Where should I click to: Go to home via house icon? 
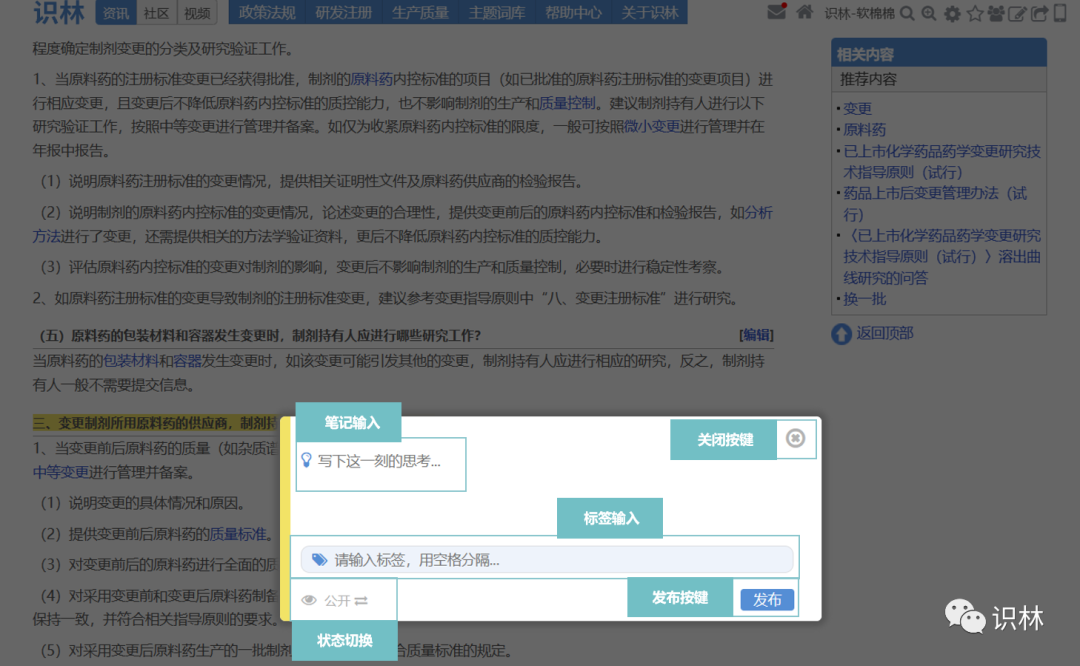point(804,13)
